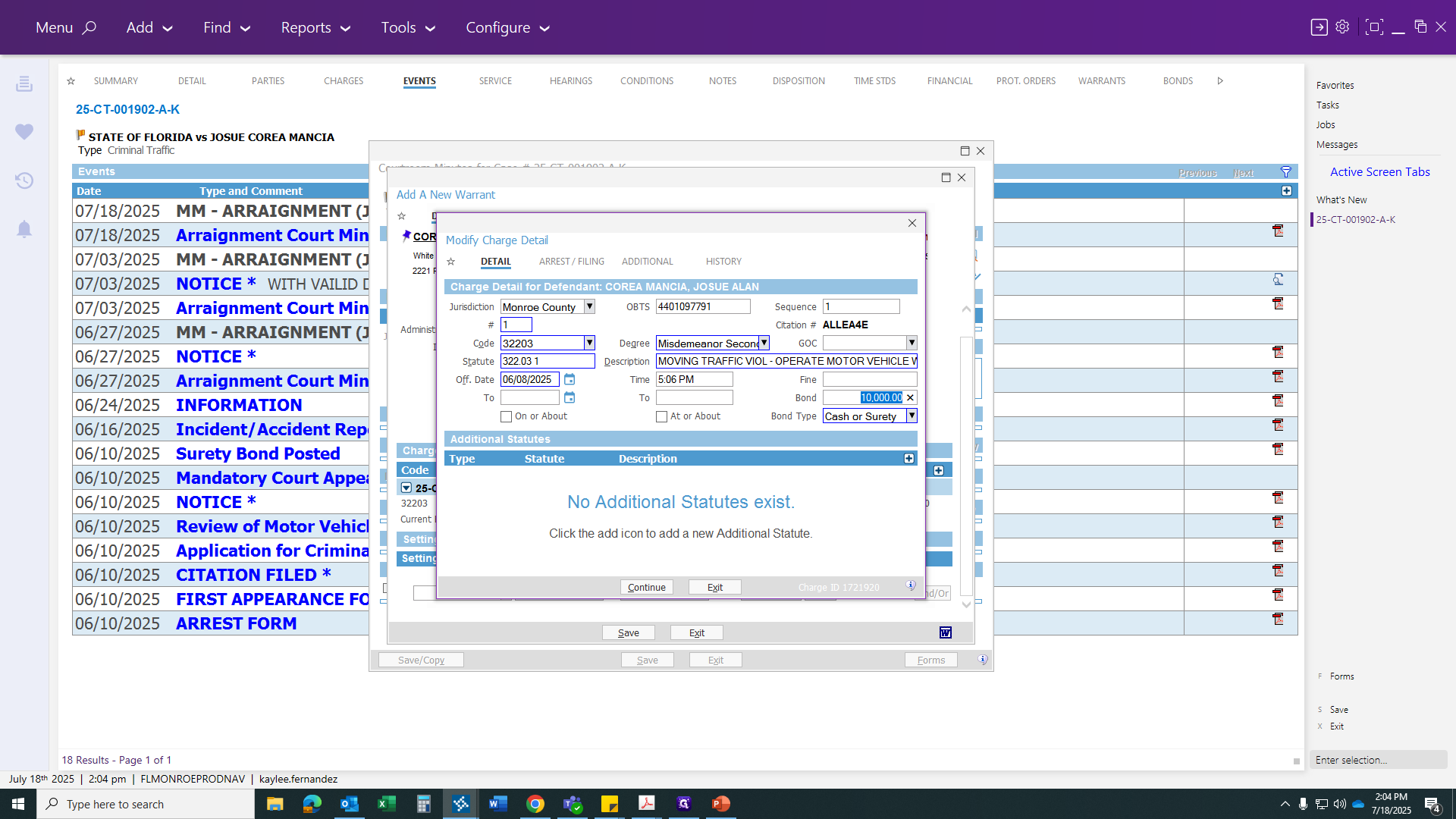Select Active Screen Tabs in right panel

[1379, 172]
